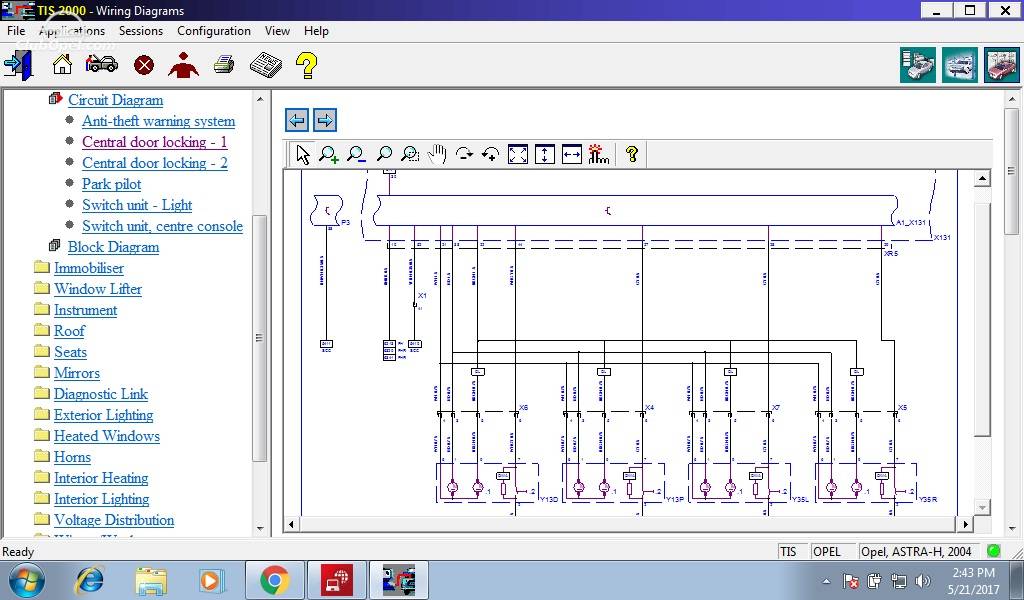Click the yellow question mark help icon
The height and width of the screenshot is (600, 1024).
coord(306,65)
